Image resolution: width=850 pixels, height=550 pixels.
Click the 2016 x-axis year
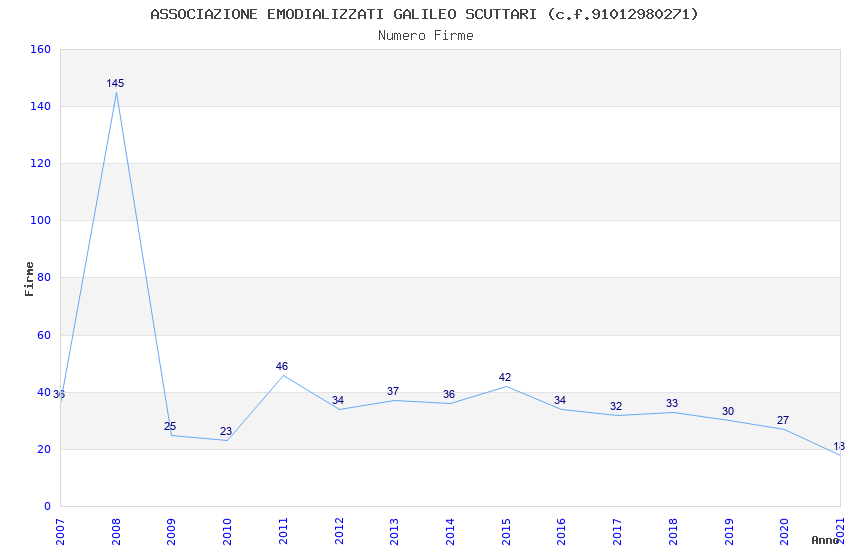click(x=562, y=531)
